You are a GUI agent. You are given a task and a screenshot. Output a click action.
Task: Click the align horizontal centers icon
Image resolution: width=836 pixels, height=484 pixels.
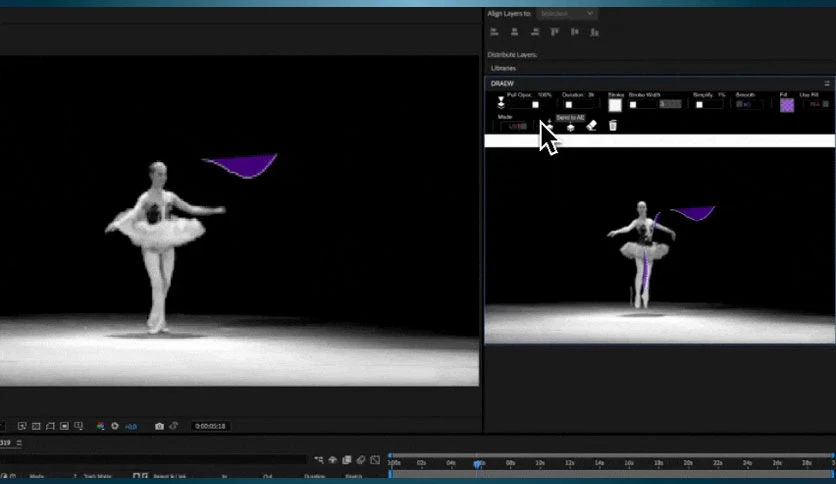[x=514, y=33]
